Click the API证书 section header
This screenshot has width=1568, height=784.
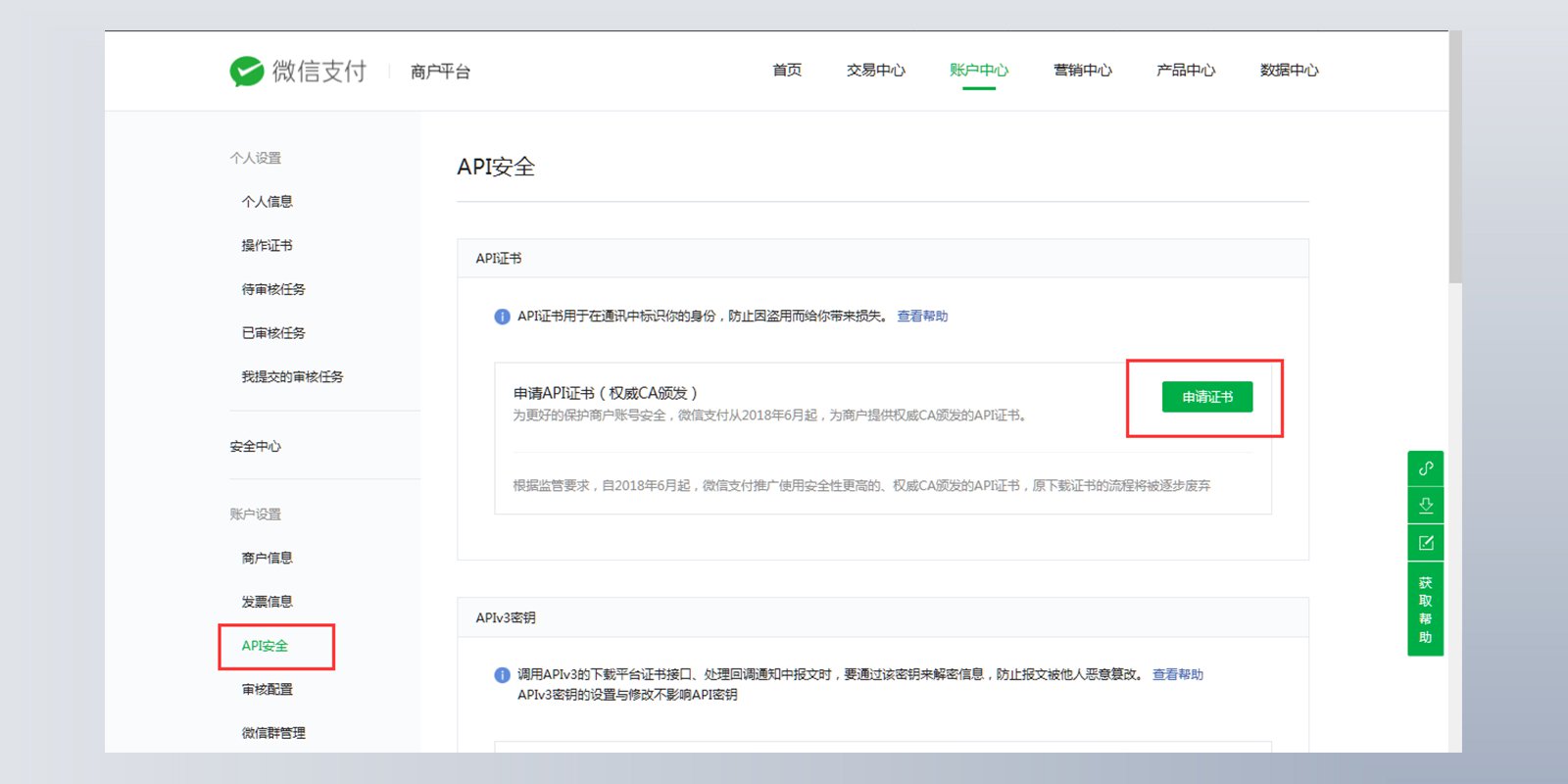499,259
